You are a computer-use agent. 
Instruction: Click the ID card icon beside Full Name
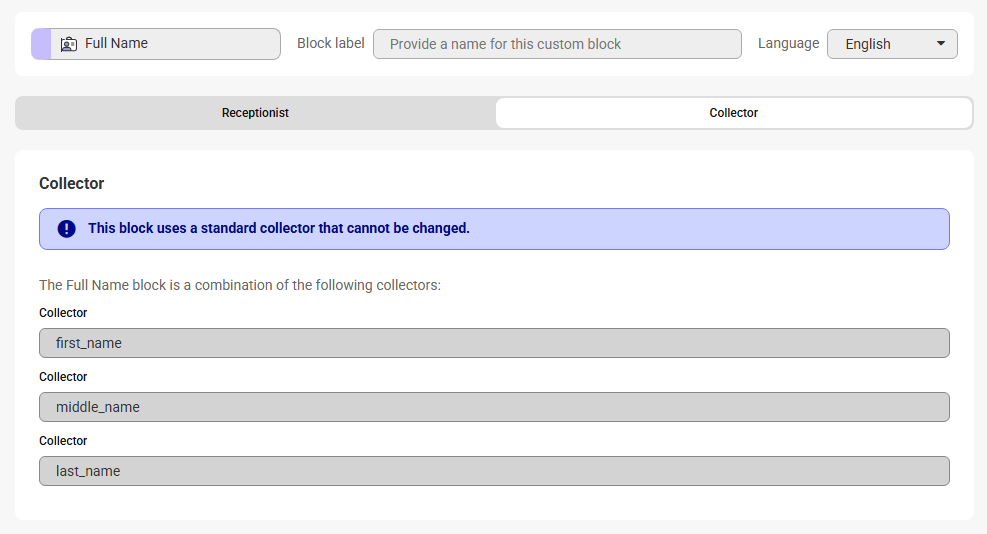[68, 44]
